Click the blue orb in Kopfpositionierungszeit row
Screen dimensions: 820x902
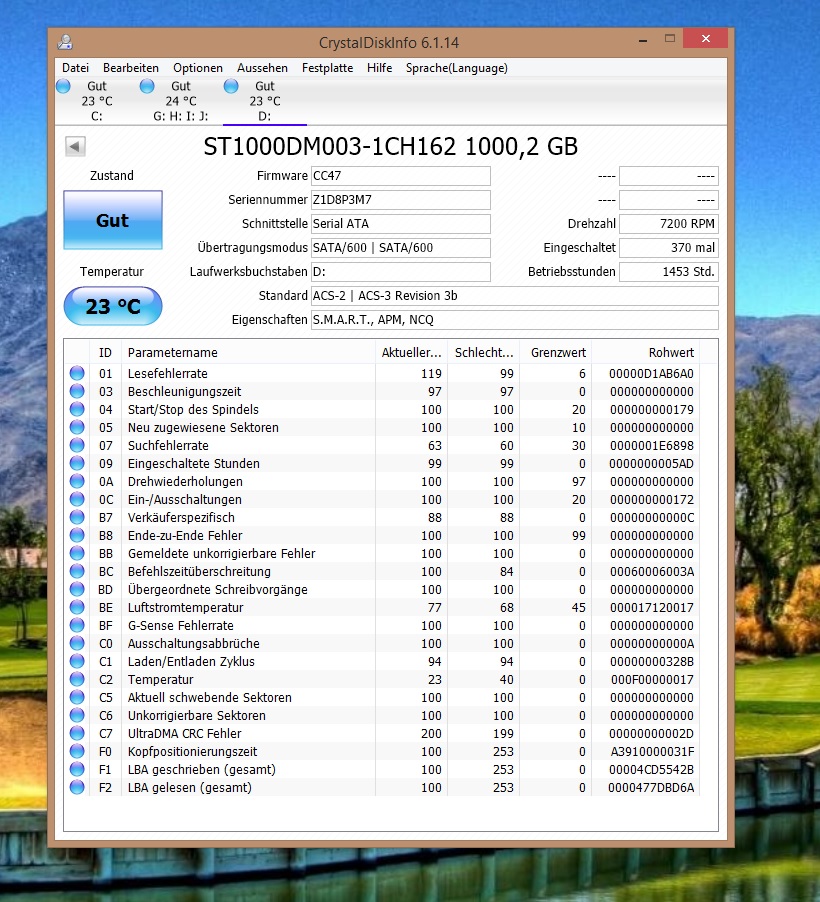pos(77,751)
